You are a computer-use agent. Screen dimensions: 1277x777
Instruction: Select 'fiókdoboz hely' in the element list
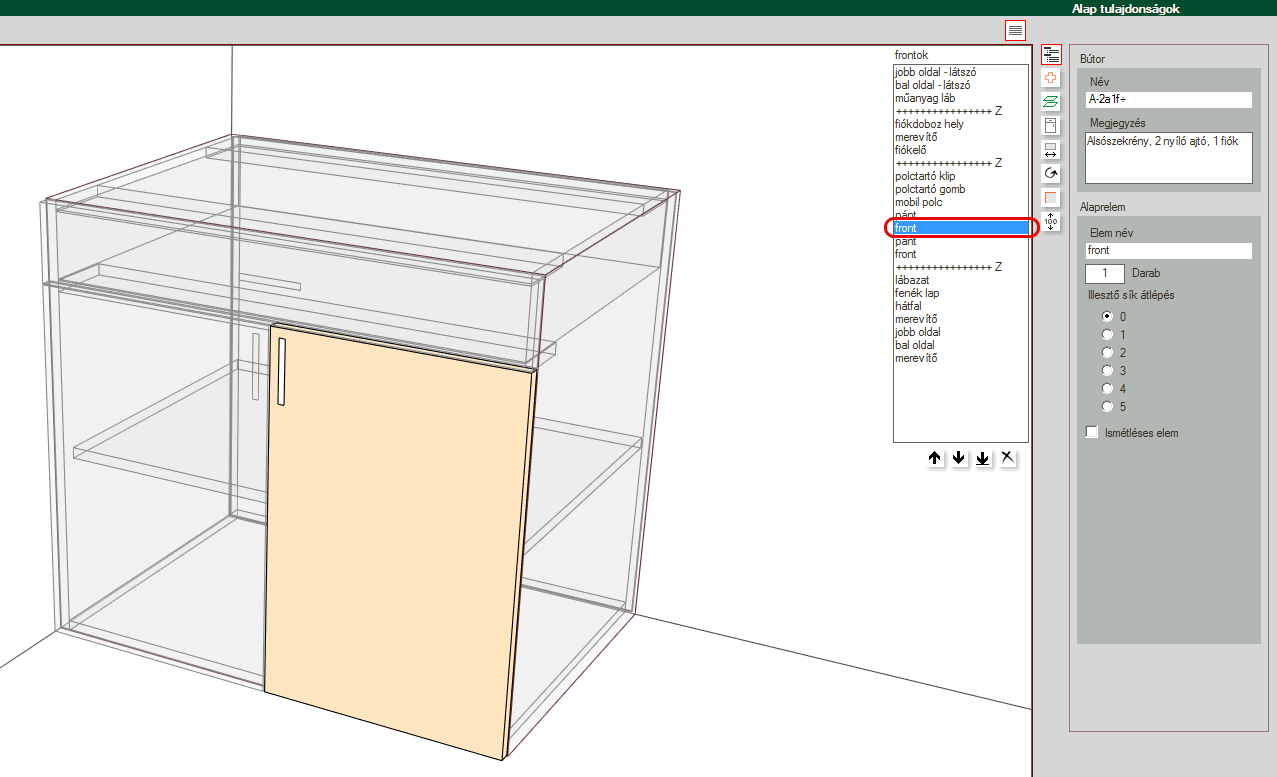tap(929, 124)
